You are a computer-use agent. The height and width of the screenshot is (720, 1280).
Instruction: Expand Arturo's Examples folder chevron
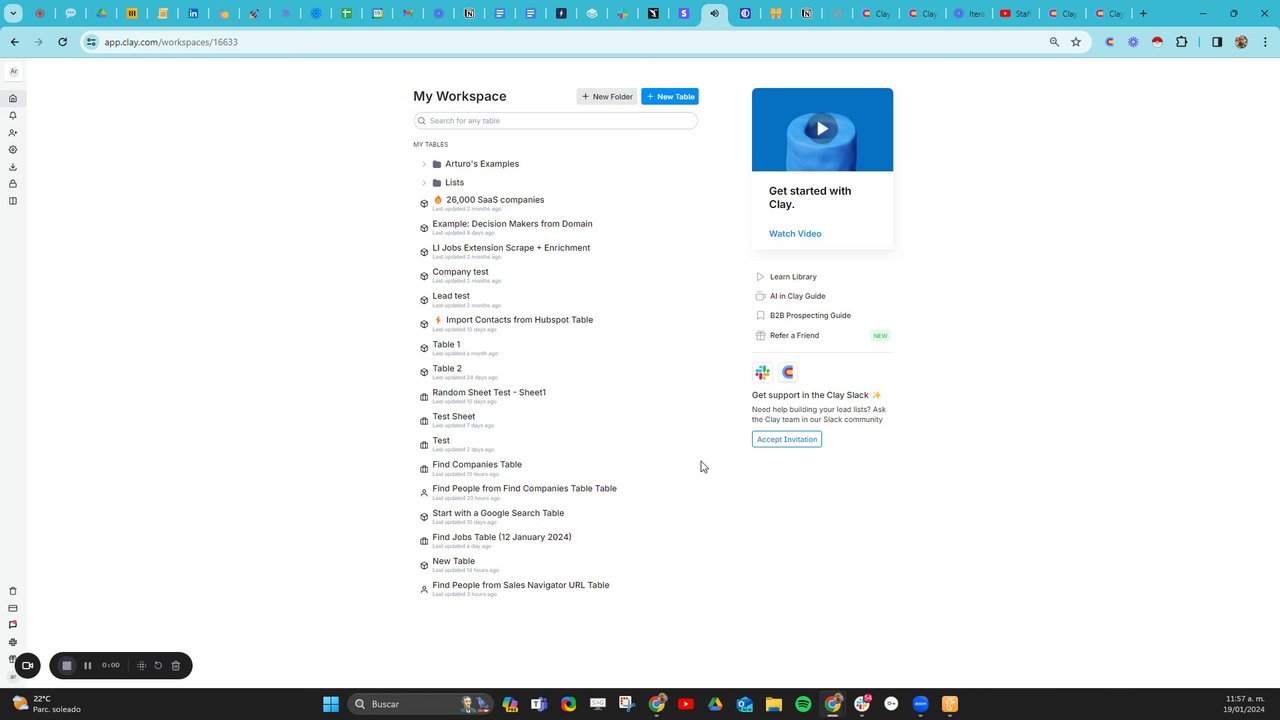coord(424,164)
